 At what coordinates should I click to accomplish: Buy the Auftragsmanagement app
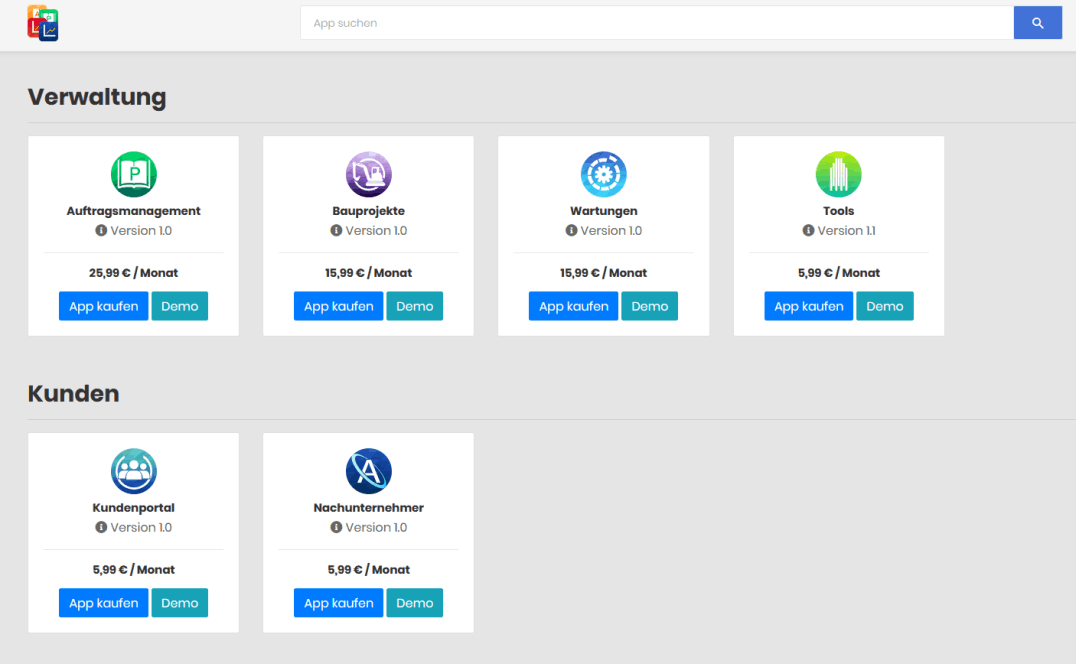coord(103,306)
